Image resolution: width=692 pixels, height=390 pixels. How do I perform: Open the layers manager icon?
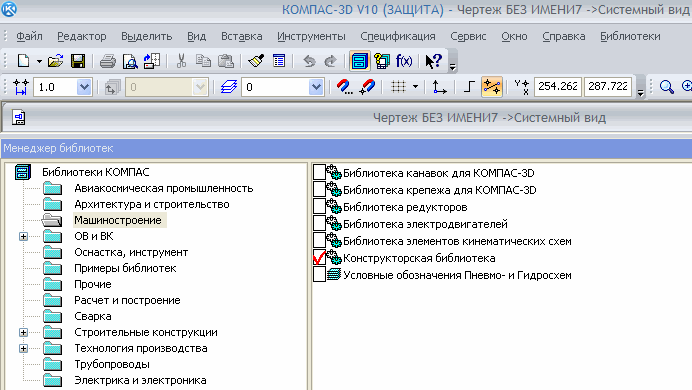click(229, 87)
